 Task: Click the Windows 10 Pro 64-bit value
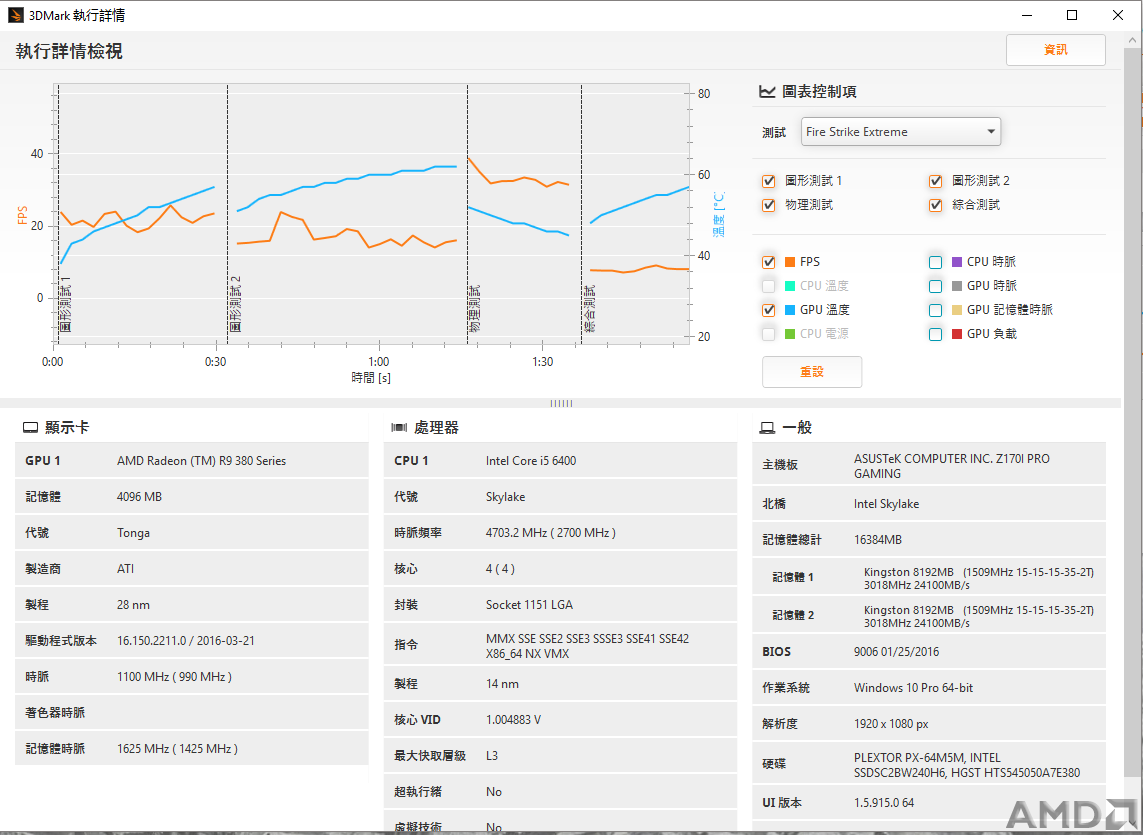[913, 688]
